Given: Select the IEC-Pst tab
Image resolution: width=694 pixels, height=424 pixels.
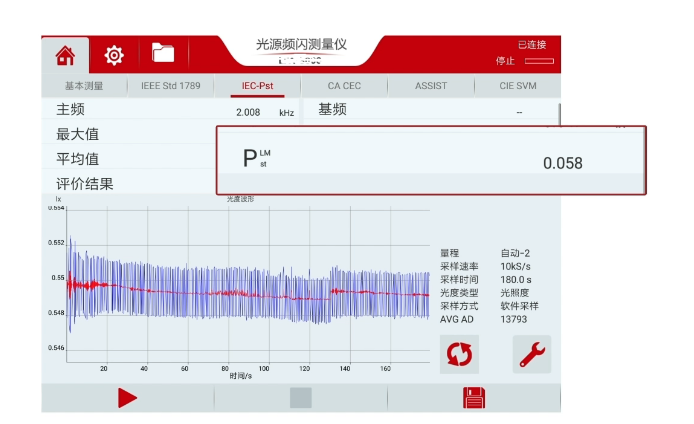Looking at the screenshot, I should coord(257,86).
